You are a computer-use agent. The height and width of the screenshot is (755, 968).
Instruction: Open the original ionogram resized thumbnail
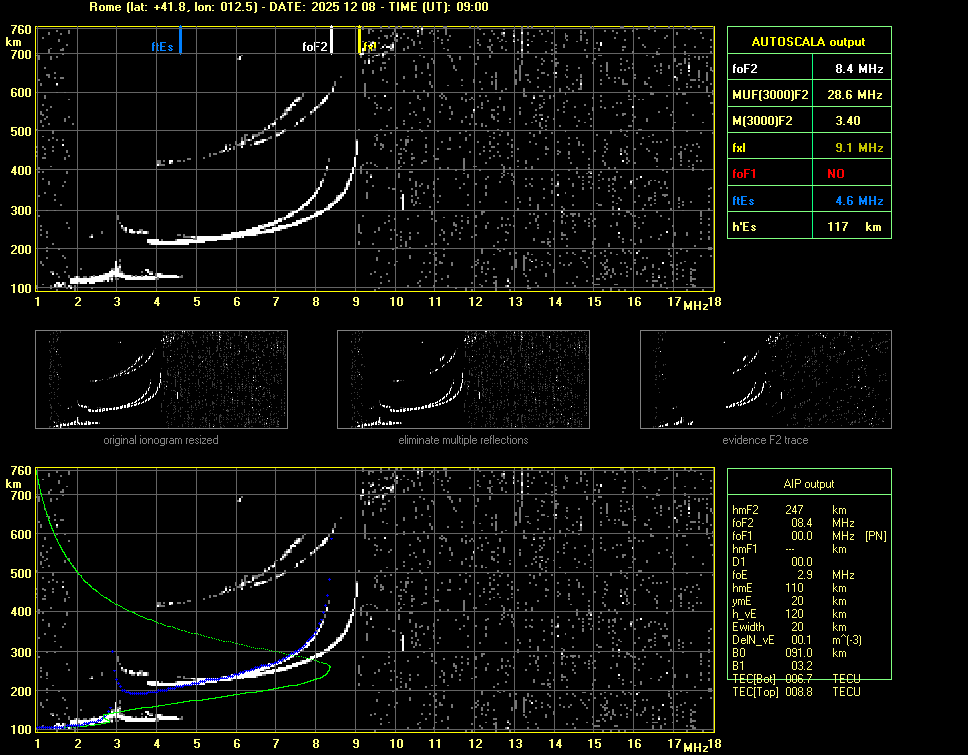click(161, 380)
